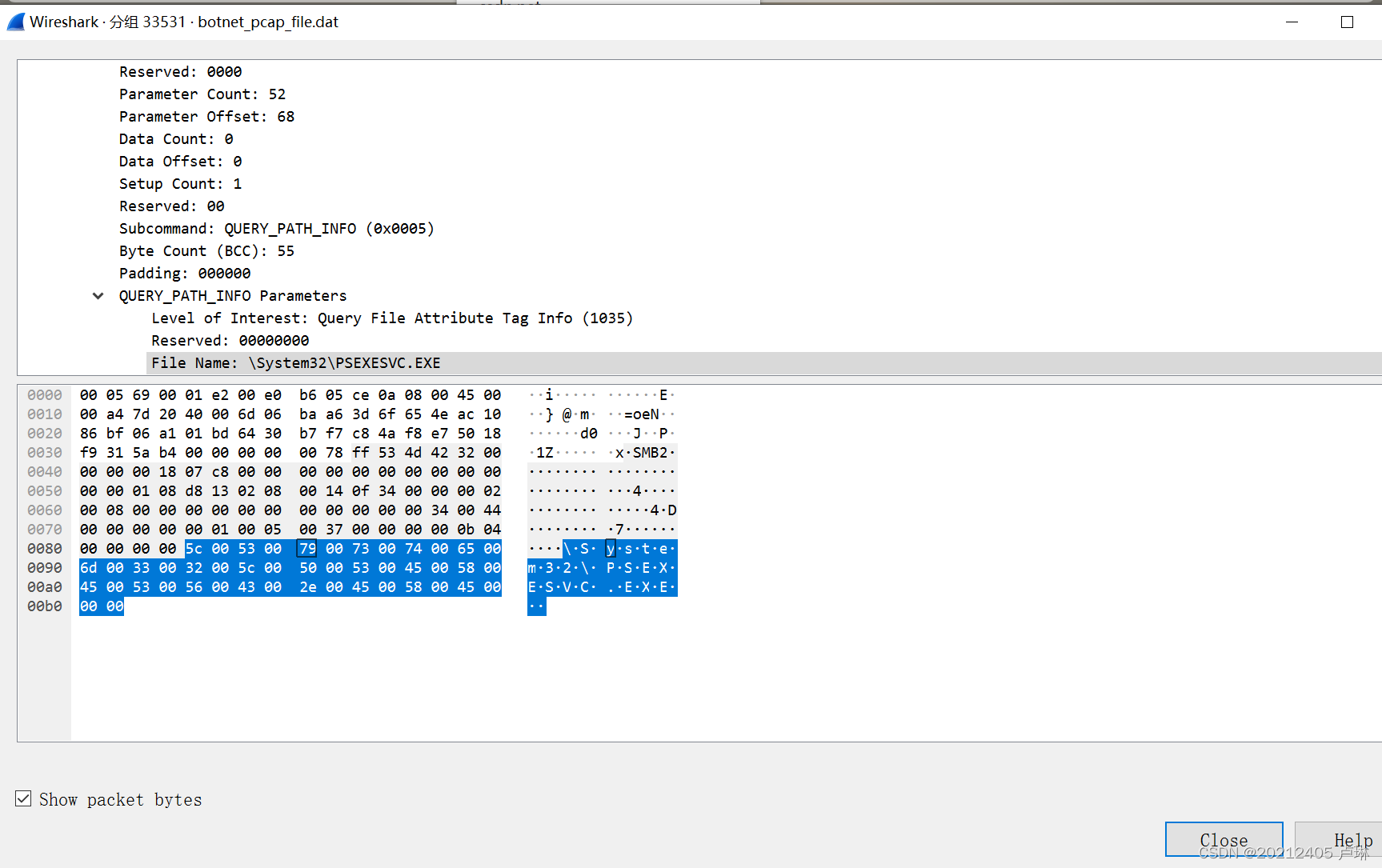Screen dimensions: 1382x868
Task: Click the outlined hex byte 79
Action: tap(307, 549)
